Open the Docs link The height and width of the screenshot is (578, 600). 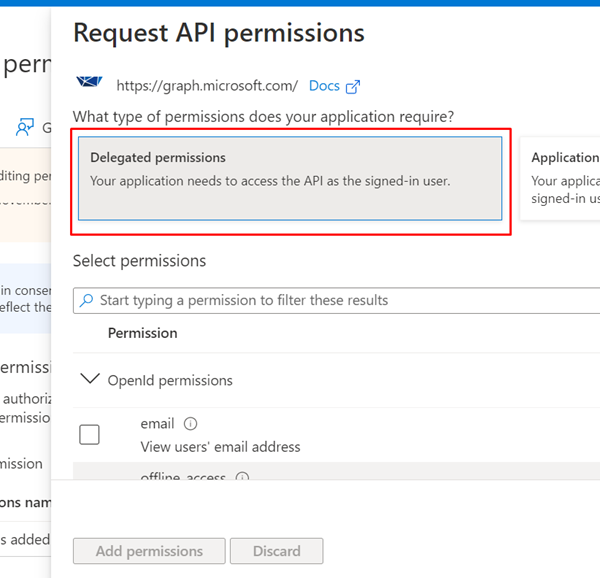(x=324, y=86)
